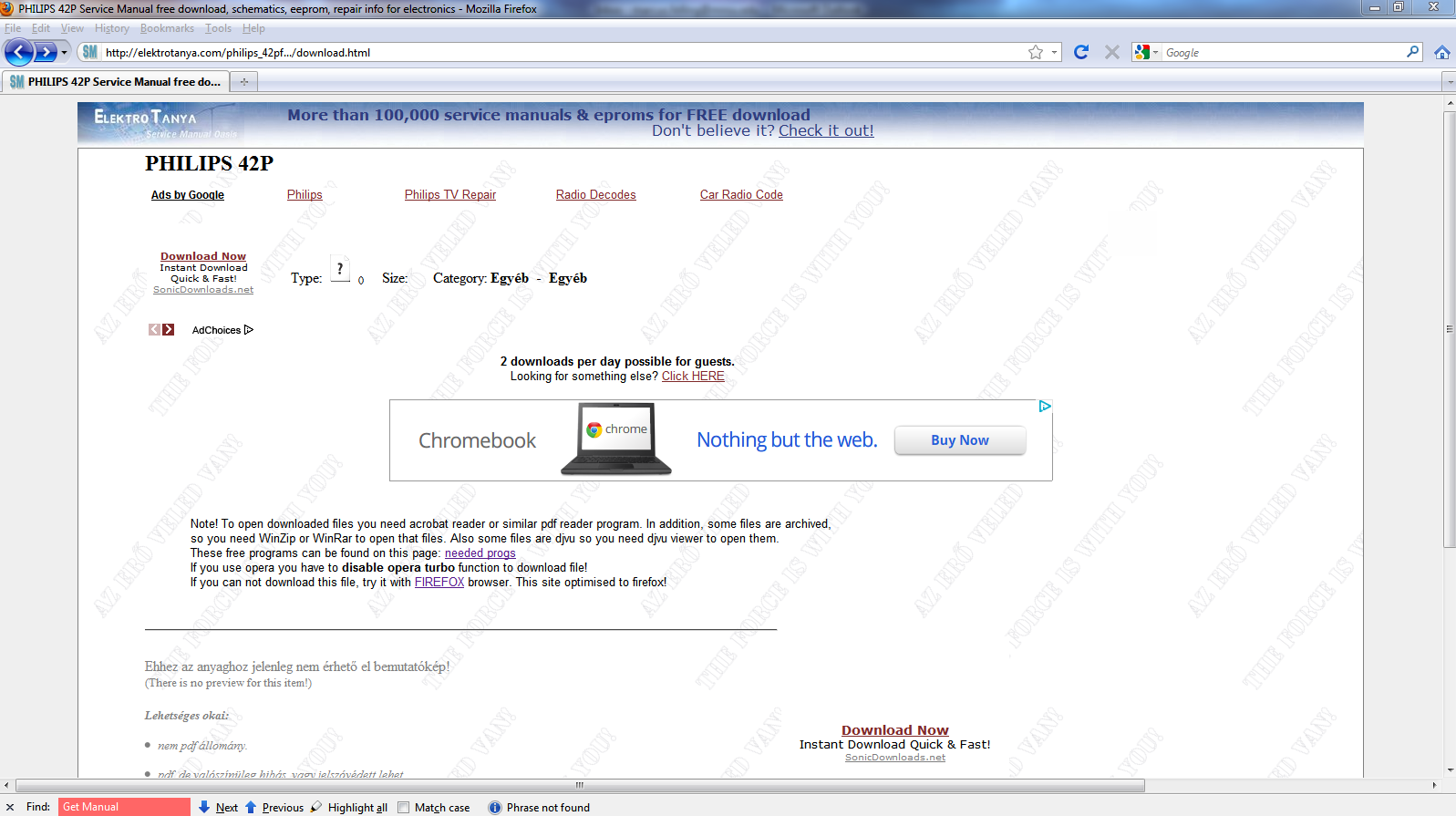Show the next ad with right arrow

(169, 329)
